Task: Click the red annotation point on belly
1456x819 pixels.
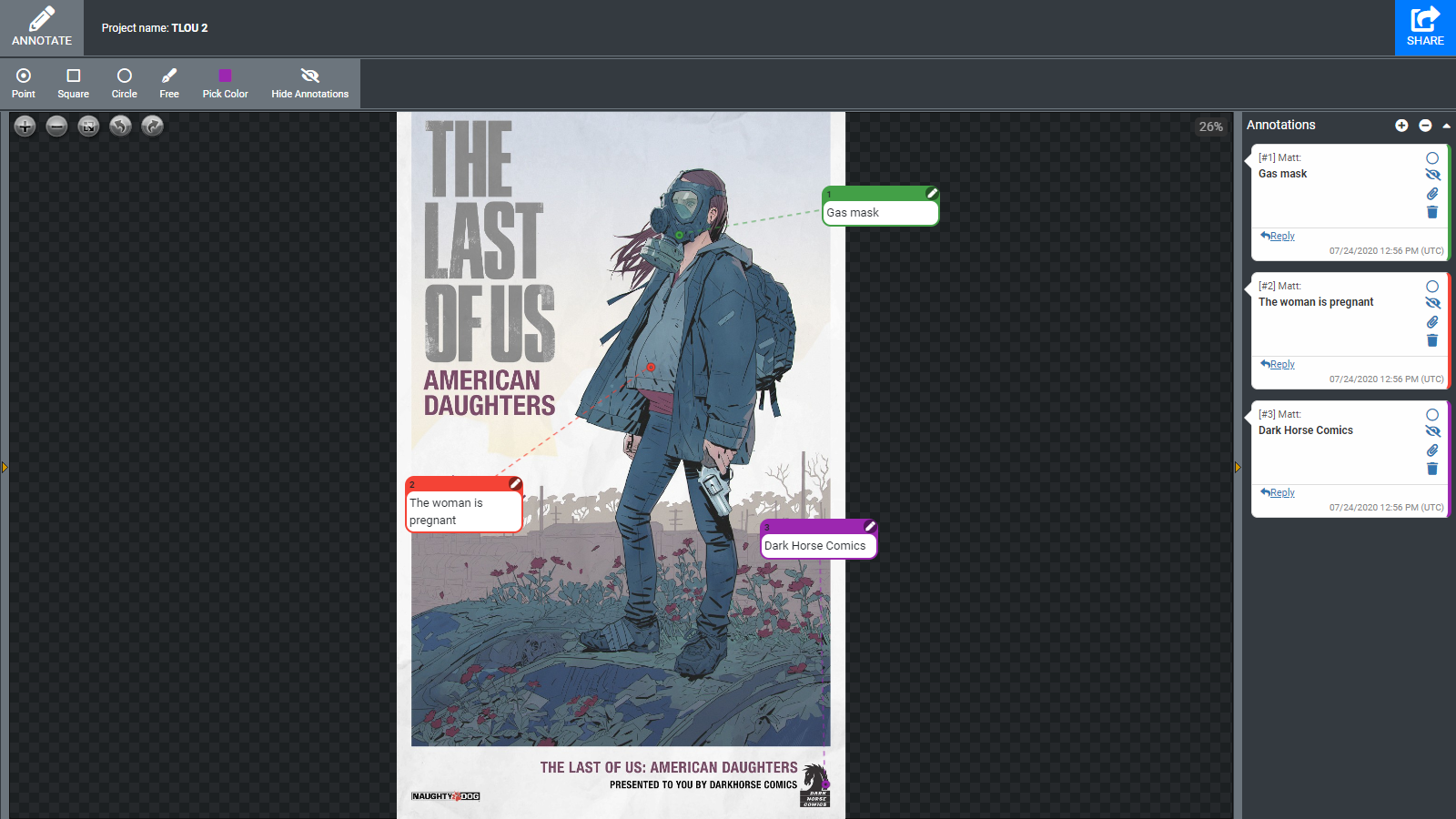Action: 651,368
